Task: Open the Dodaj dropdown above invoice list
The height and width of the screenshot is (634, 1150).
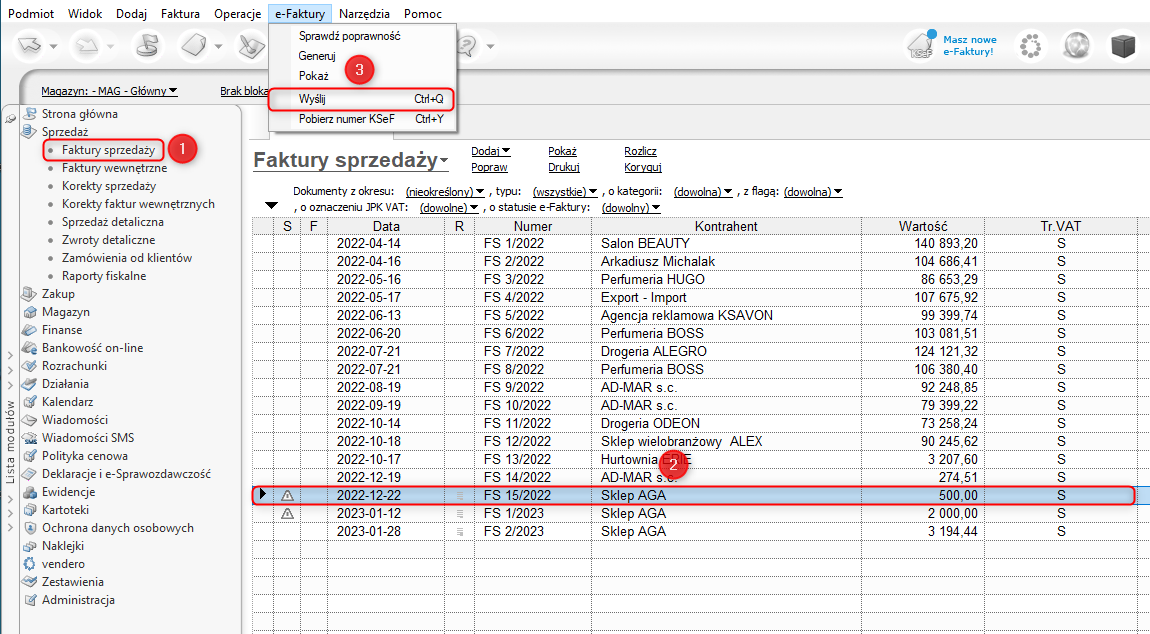Action: click(490, 151)
